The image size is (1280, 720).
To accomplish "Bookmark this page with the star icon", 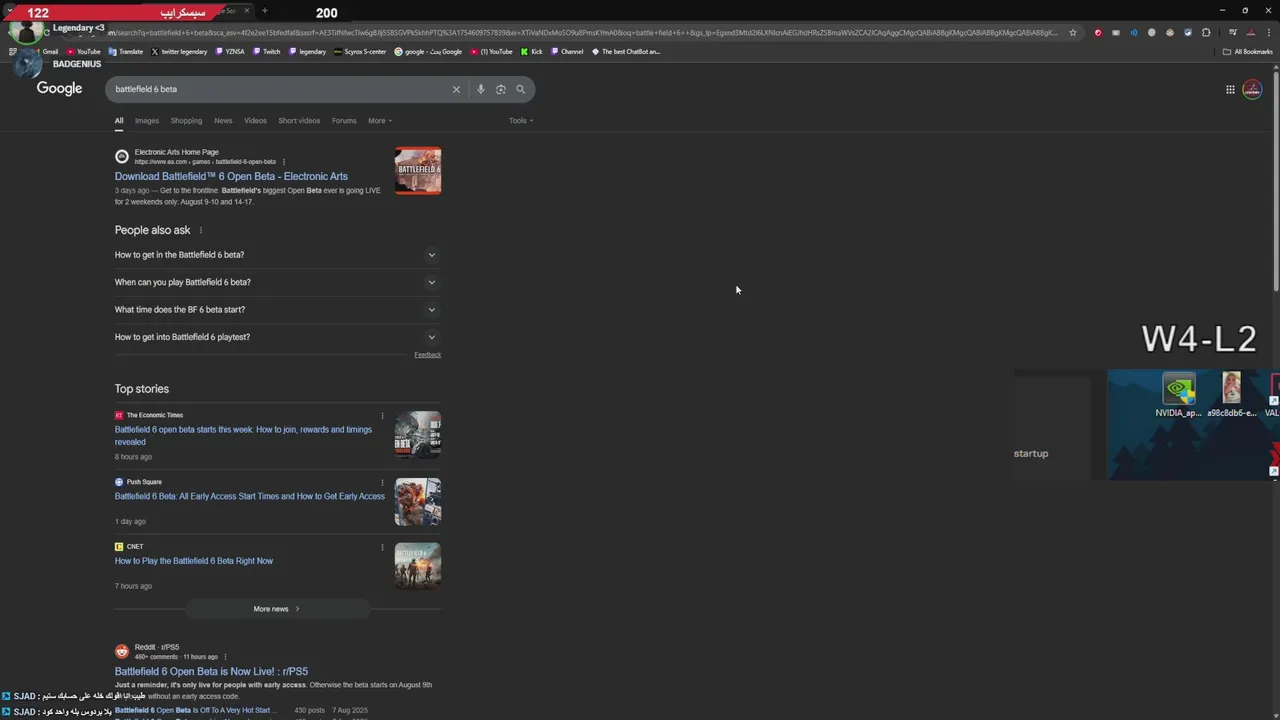I will click(x=1073, y=32).
